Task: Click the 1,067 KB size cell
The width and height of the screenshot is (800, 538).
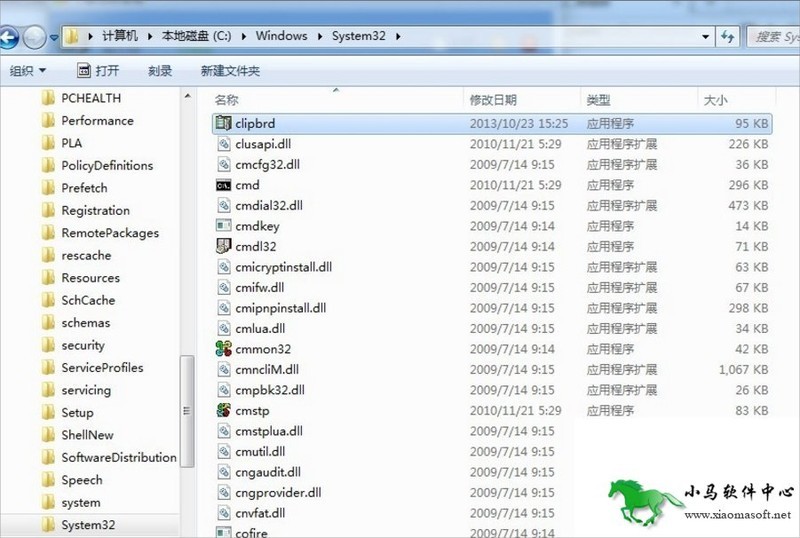Action: pyautogui.click(x=743, y=370)
